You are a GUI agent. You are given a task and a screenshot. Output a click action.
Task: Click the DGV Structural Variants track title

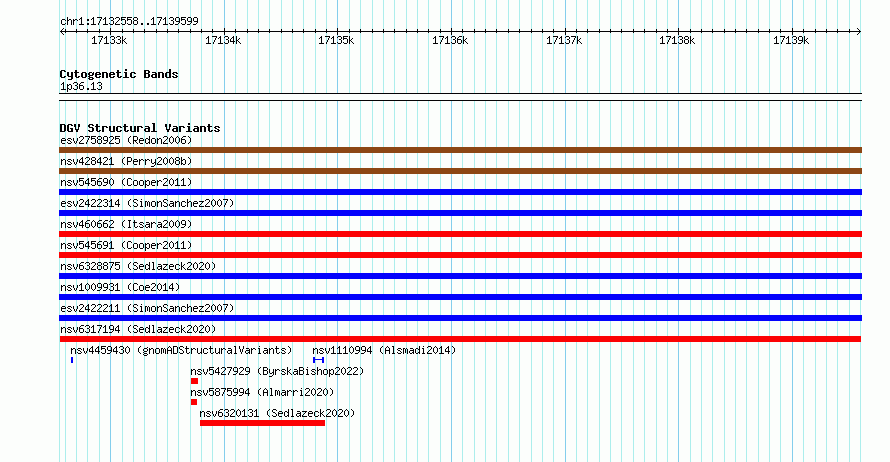point(140,128)
